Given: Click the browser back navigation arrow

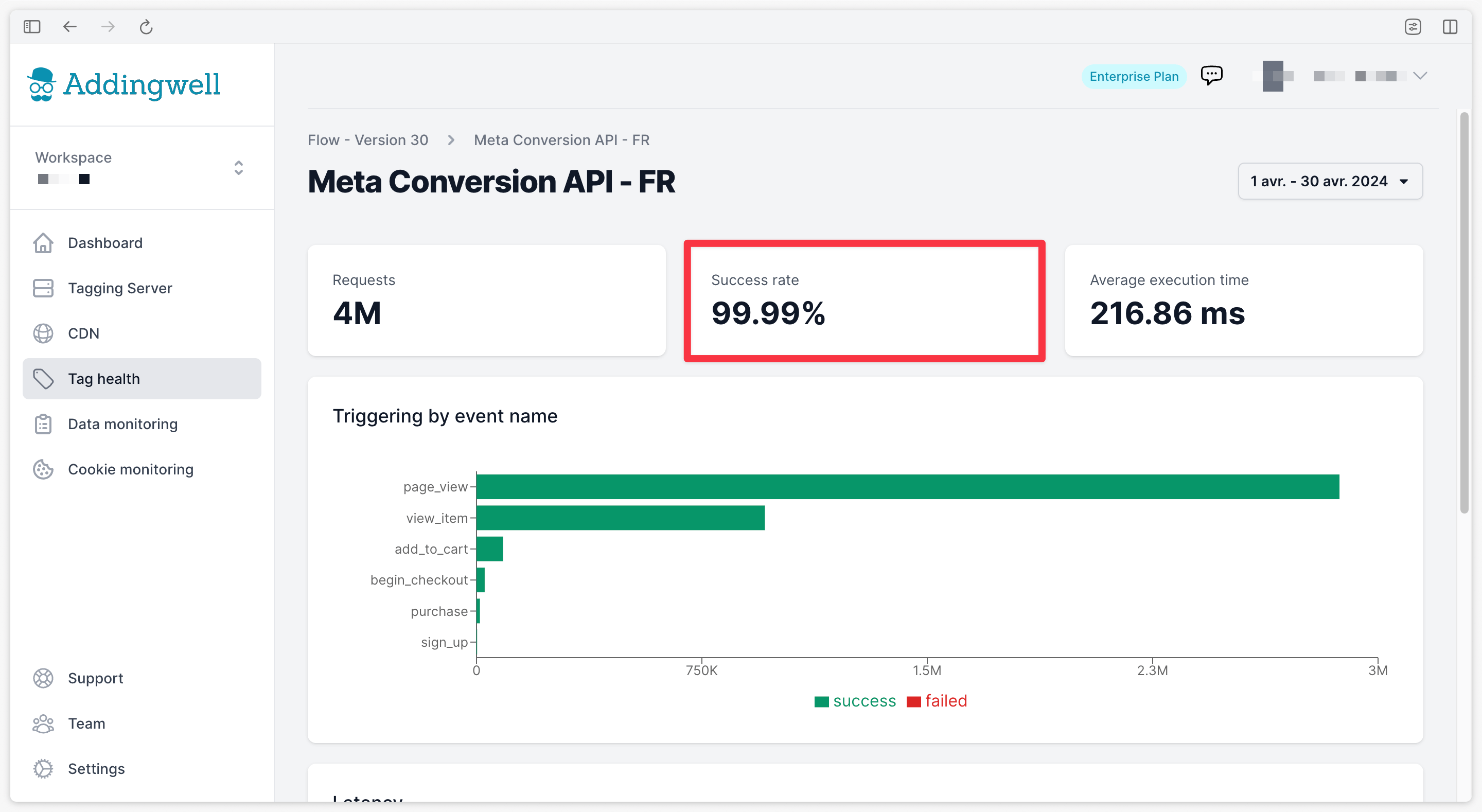Looking at the screenshot, I should coord(70,26).
